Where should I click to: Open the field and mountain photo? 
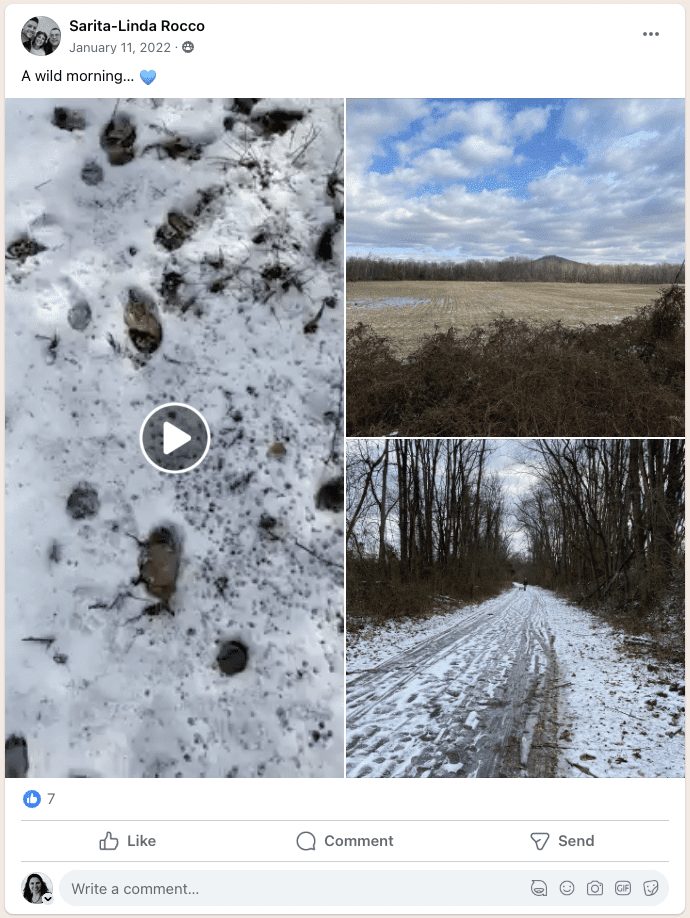pos(515,267)
